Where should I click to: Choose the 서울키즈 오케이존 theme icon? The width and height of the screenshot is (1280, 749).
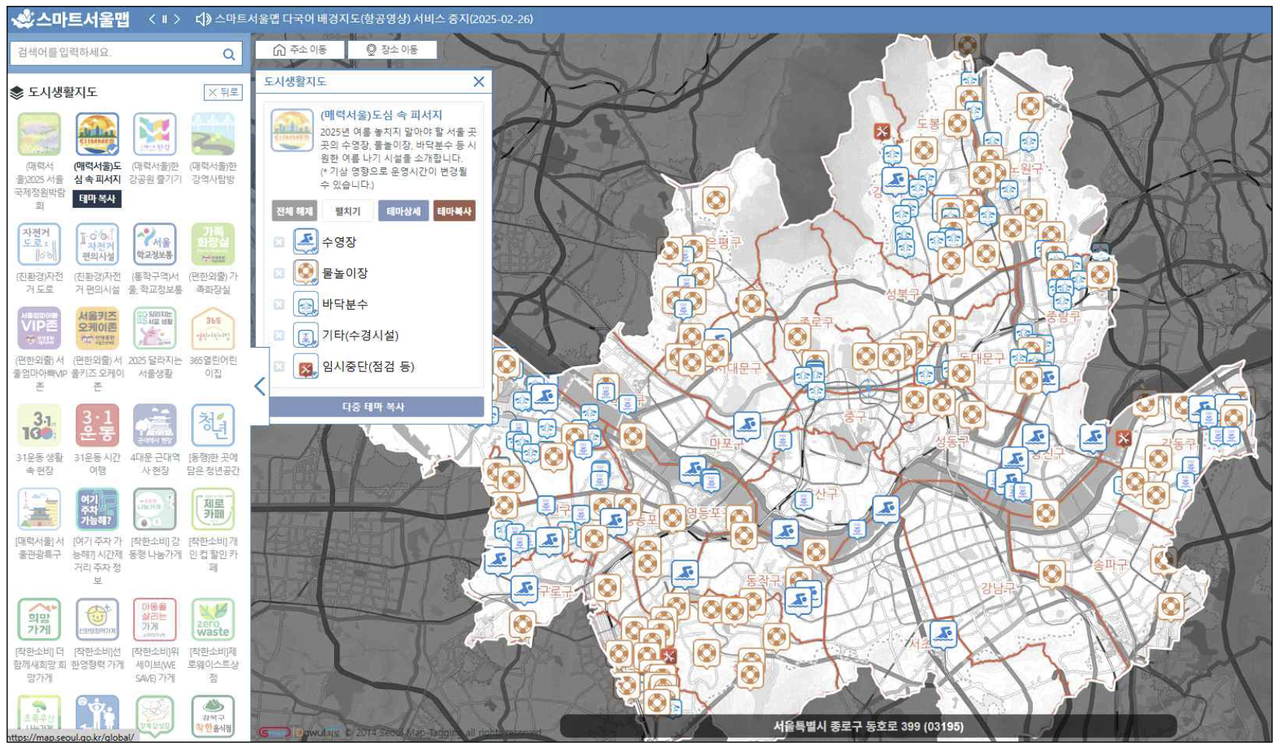tap(97, 328)
